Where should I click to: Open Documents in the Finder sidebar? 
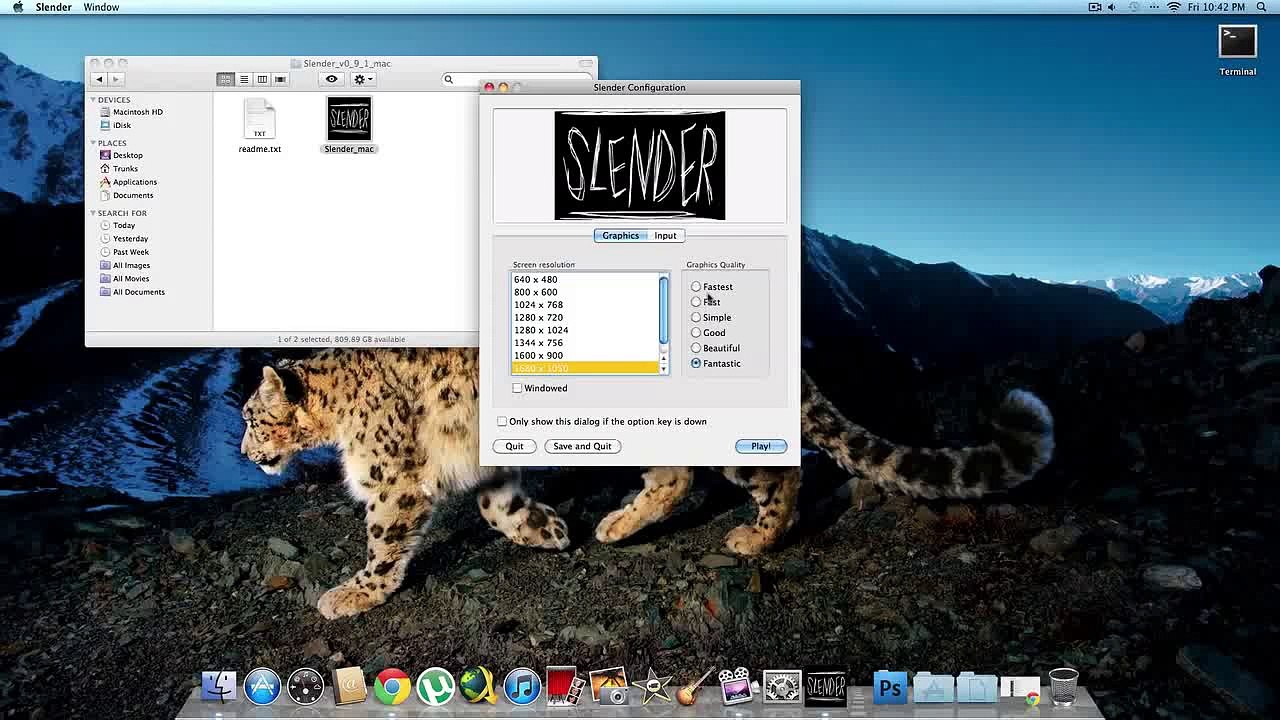pyautogui.click(x=126, y=195)
